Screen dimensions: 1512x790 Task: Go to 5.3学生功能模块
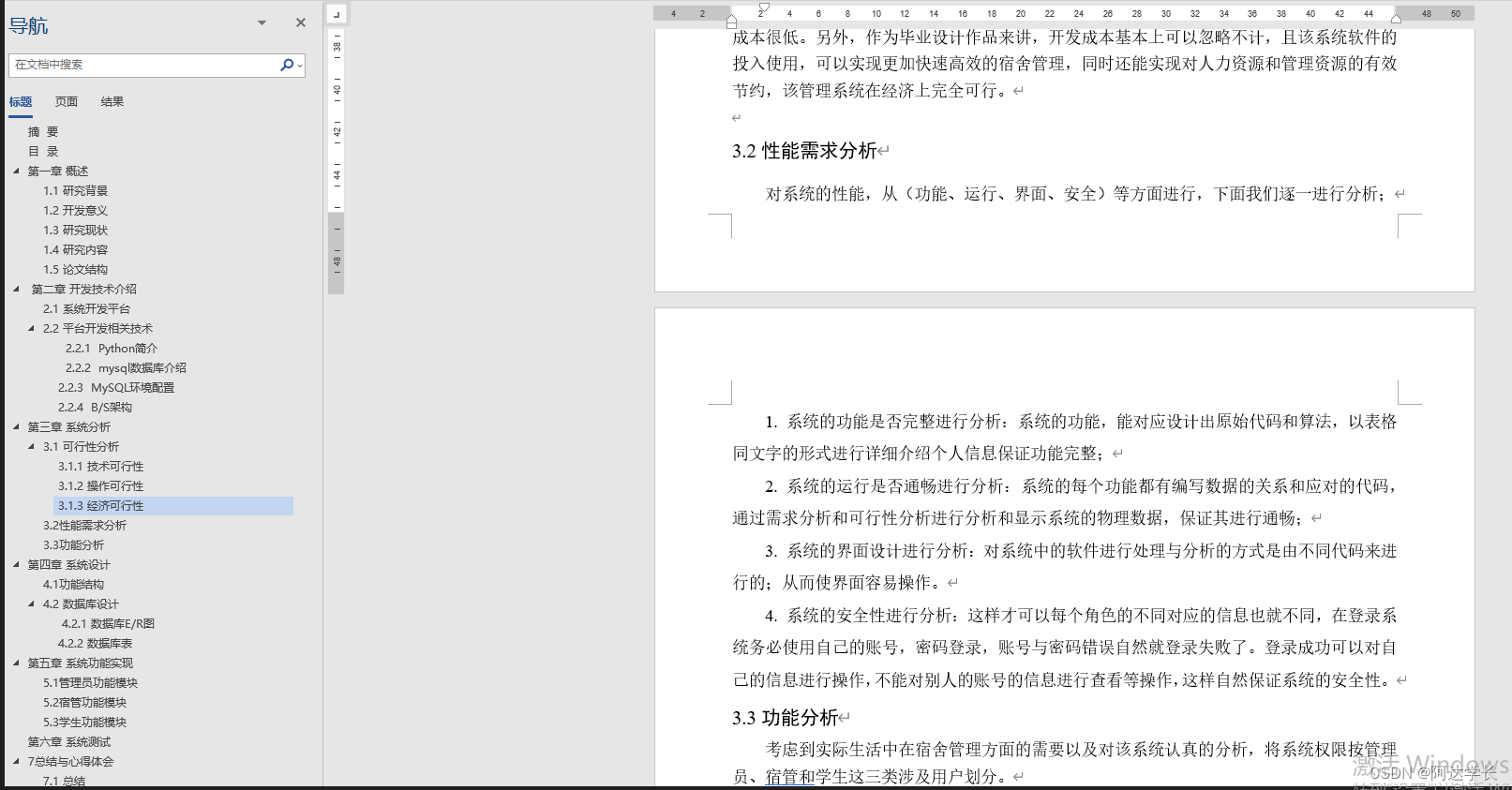click(84, 722)
